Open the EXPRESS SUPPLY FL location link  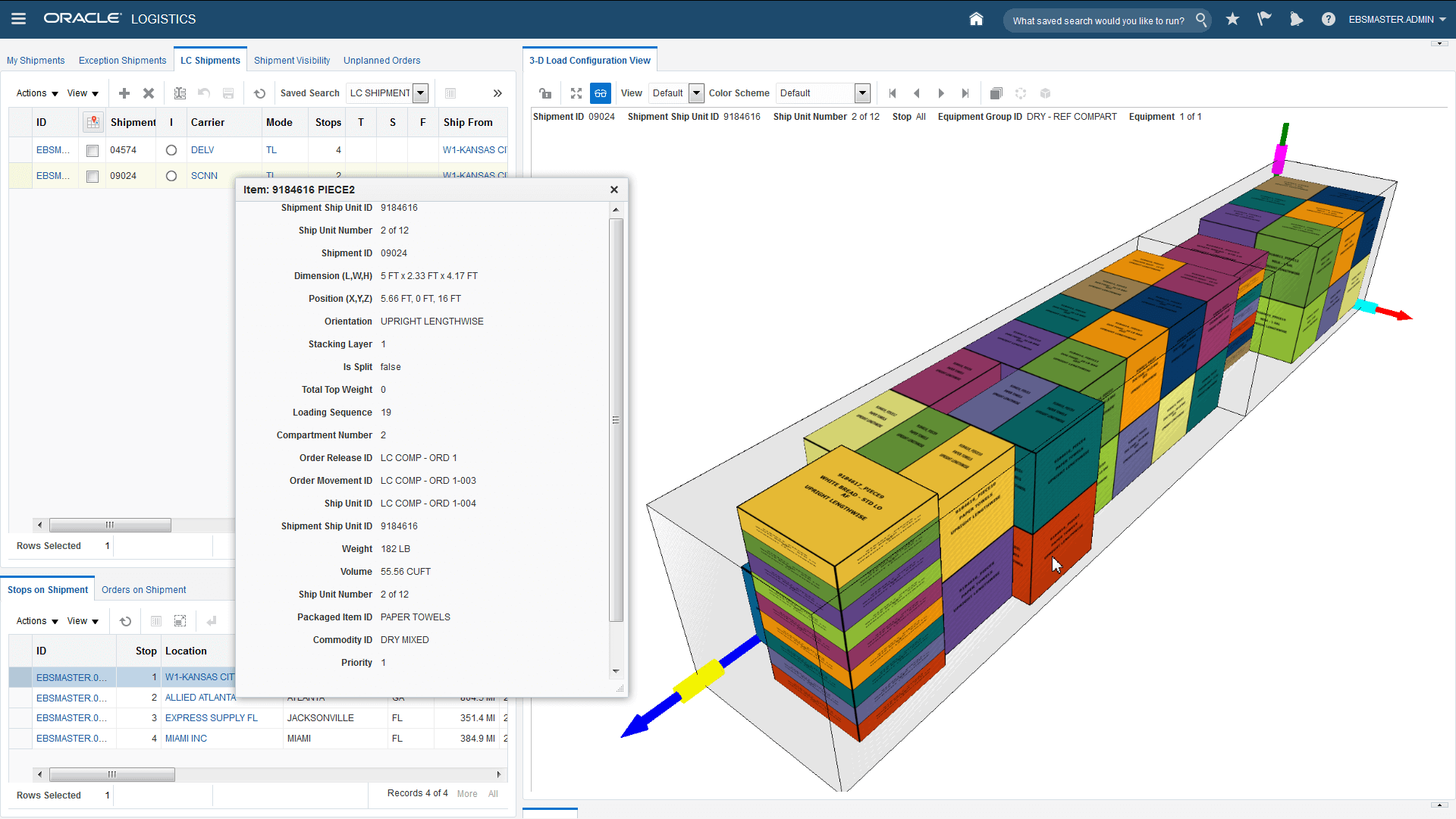211,718
